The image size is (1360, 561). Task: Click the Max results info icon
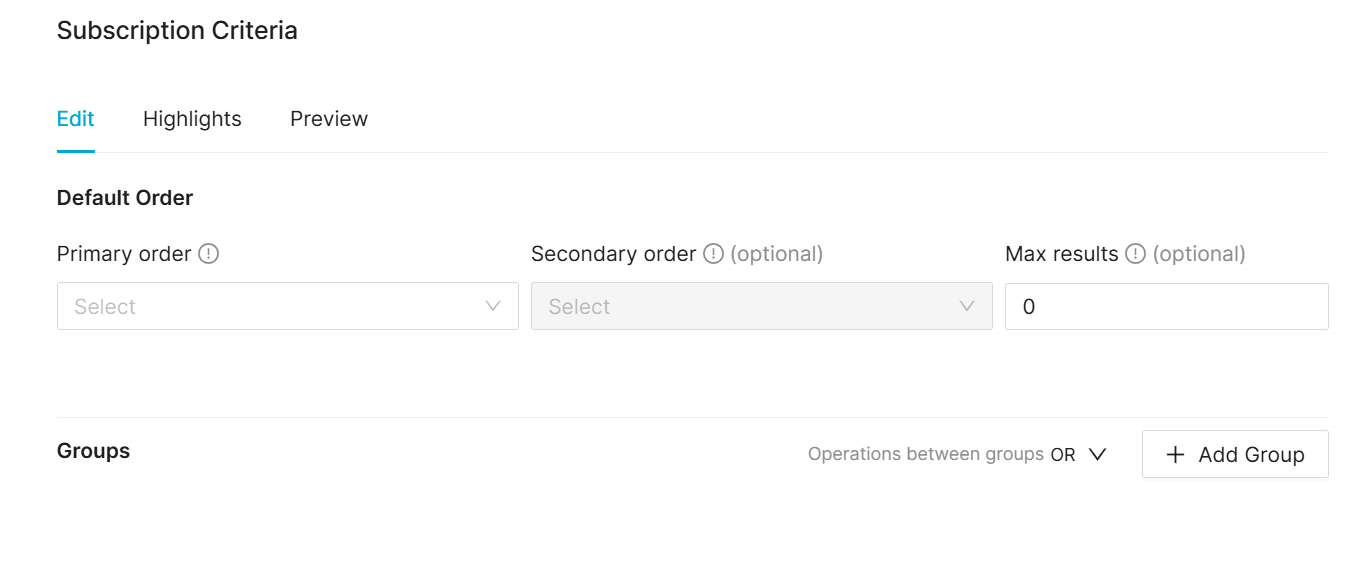tap(1135, 254)
